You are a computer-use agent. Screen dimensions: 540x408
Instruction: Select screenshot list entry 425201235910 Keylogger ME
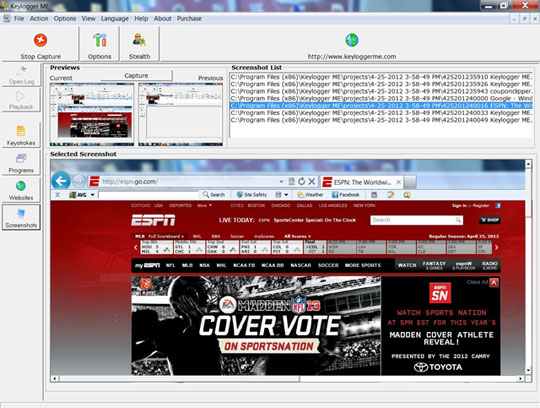pos(381,77)
